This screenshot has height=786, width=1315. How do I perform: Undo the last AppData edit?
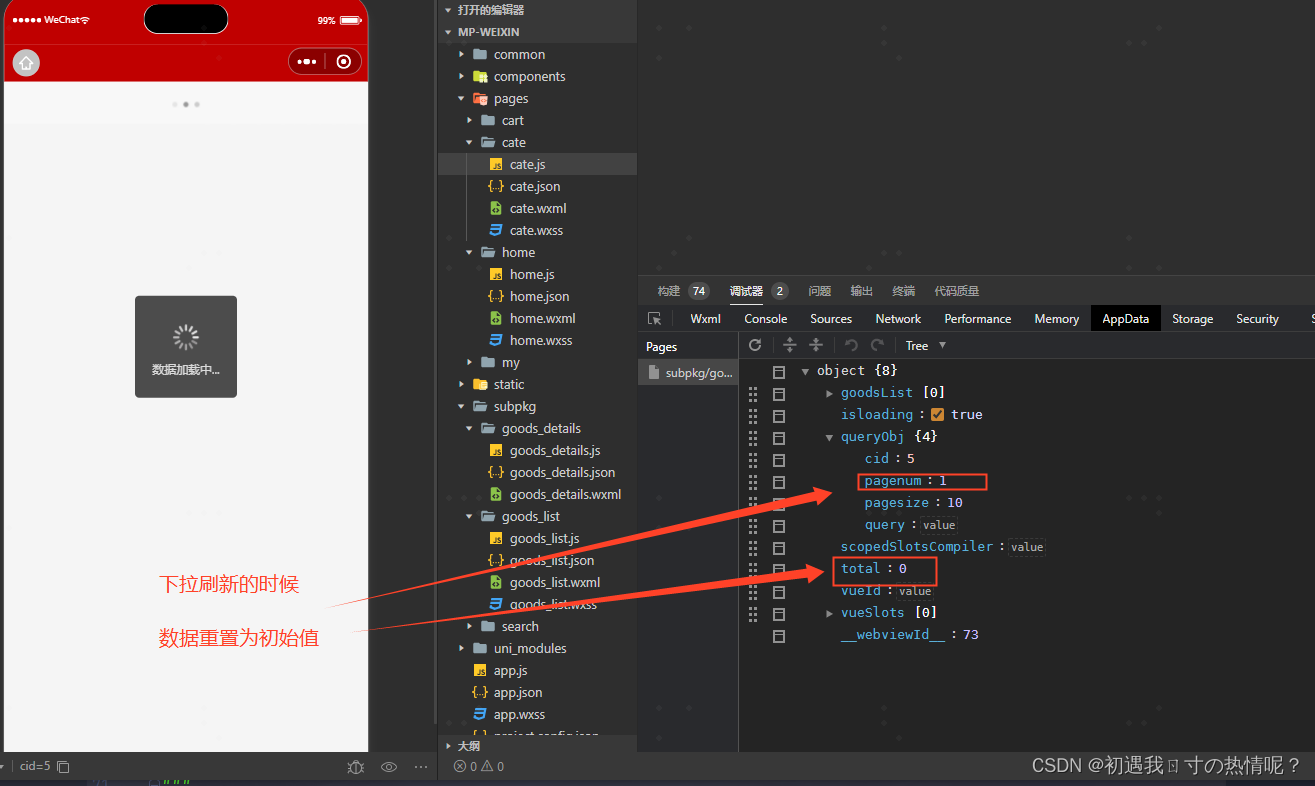851,345
